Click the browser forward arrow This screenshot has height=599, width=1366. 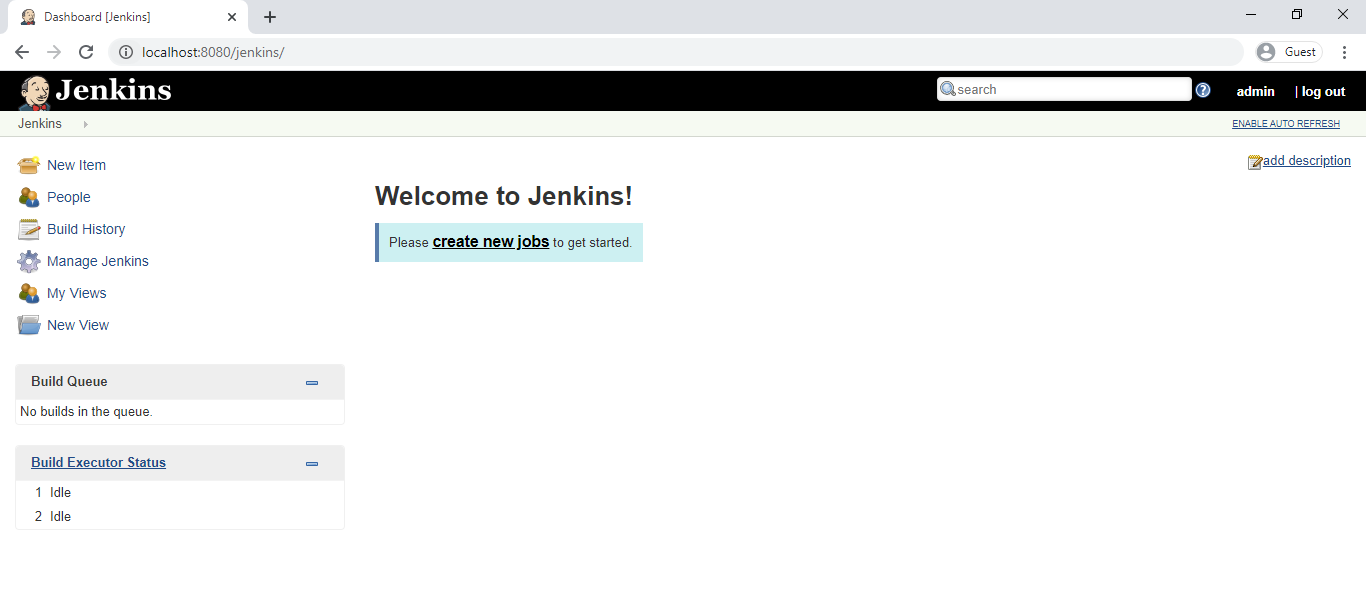pos(54,52)
